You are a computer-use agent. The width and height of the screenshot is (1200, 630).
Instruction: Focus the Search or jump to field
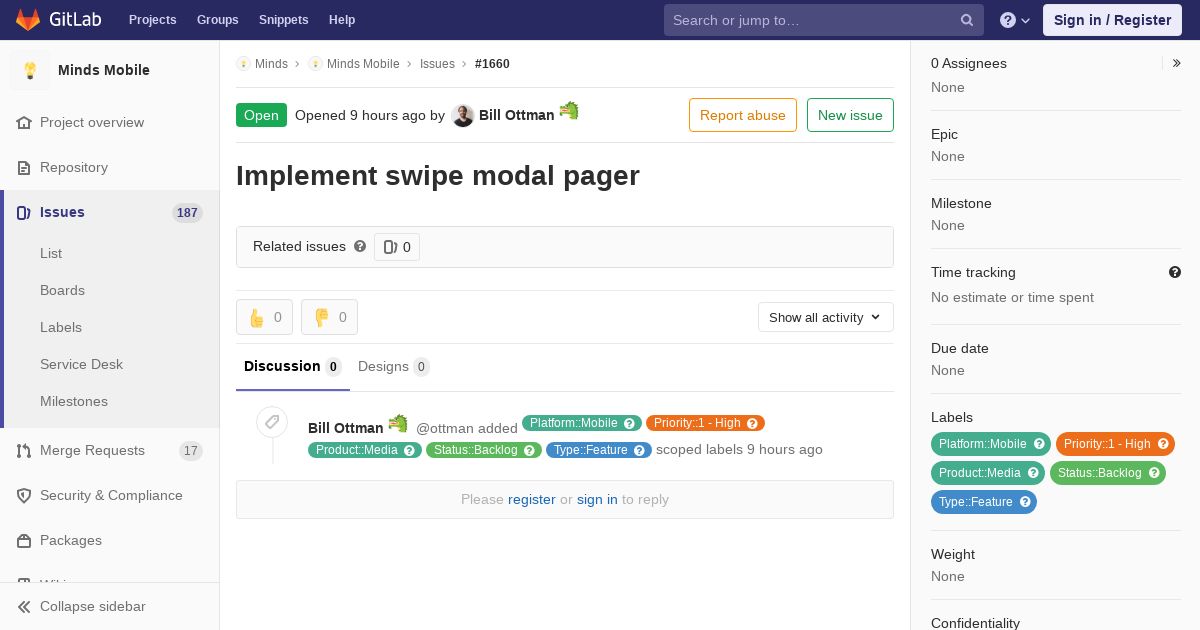[824, 20]
